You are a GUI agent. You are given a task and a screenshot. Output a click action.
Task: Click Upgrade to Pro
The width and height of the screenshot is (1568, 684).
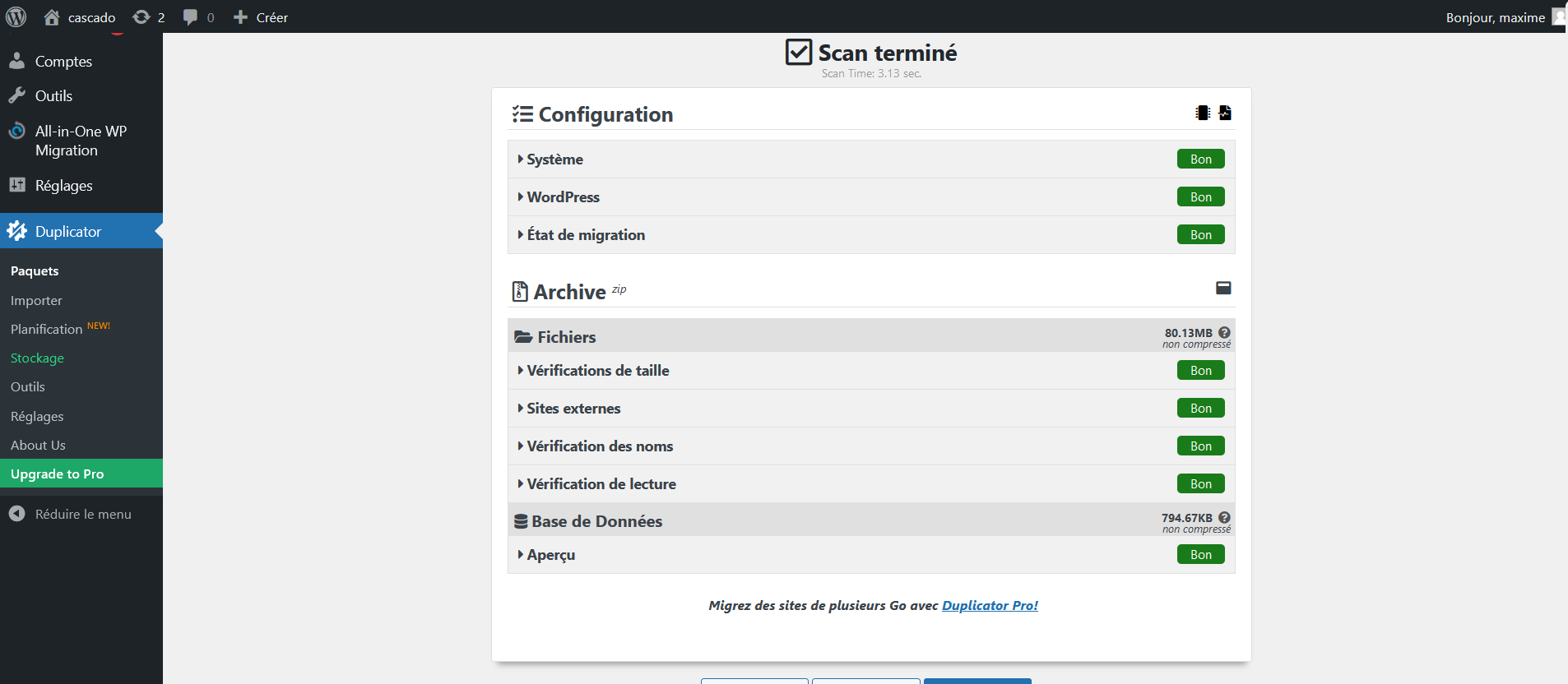coord(81,474)
